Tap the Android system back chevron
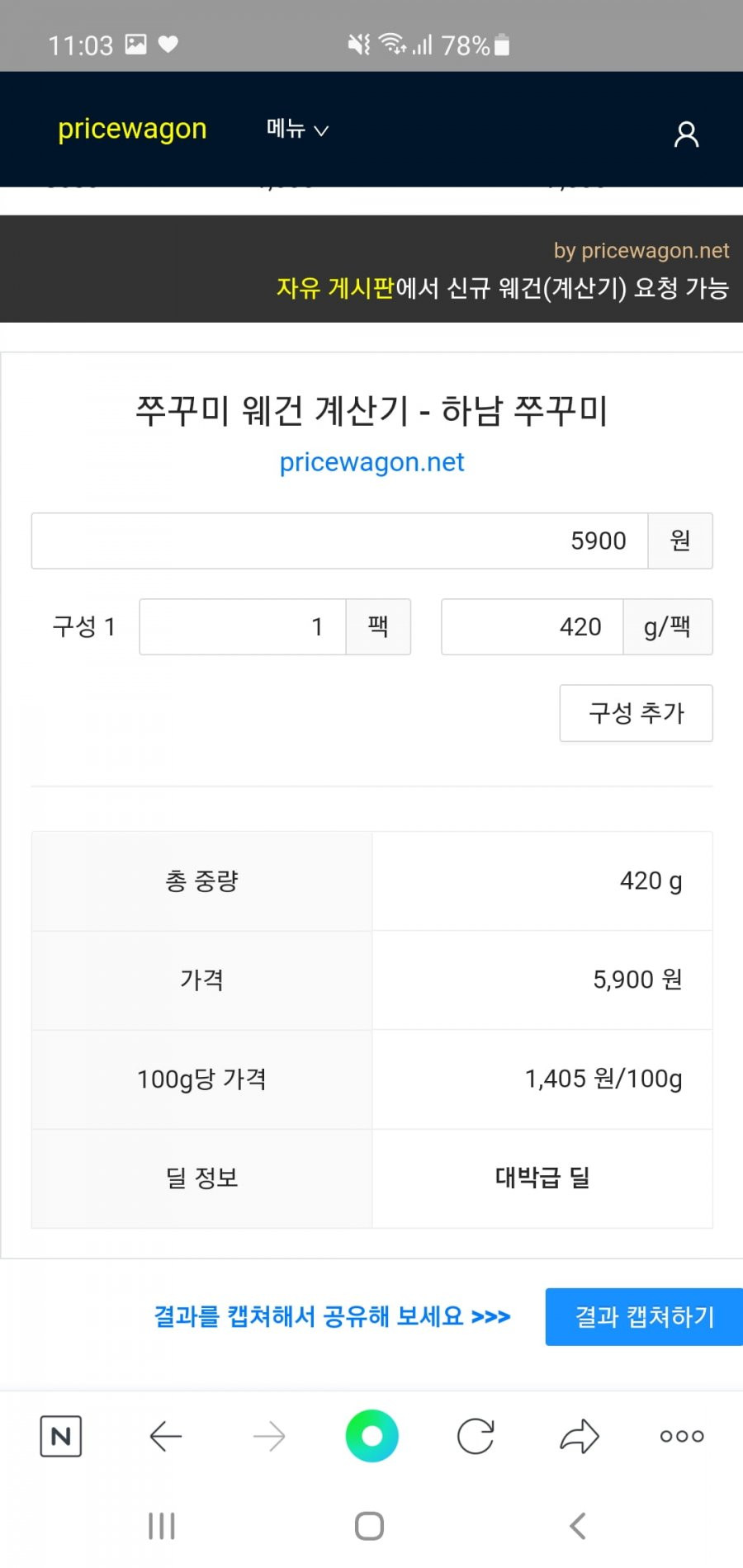 tap(578, 1526)
